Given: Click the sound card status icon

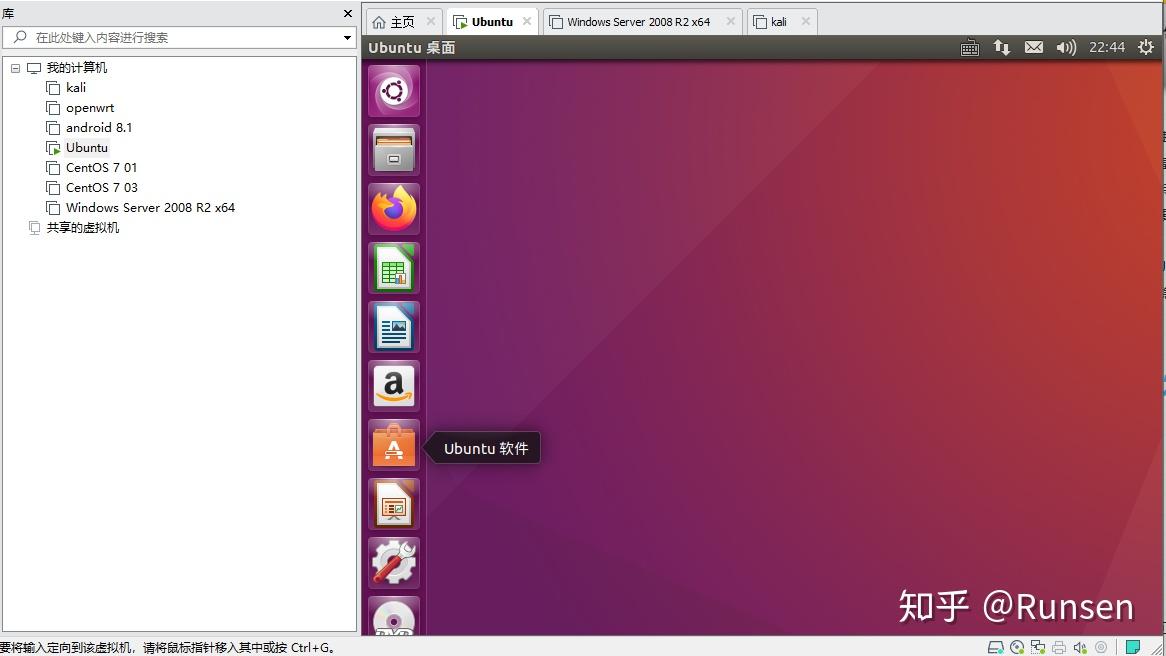Looking at the screenshot, I should pos(1080,647).
